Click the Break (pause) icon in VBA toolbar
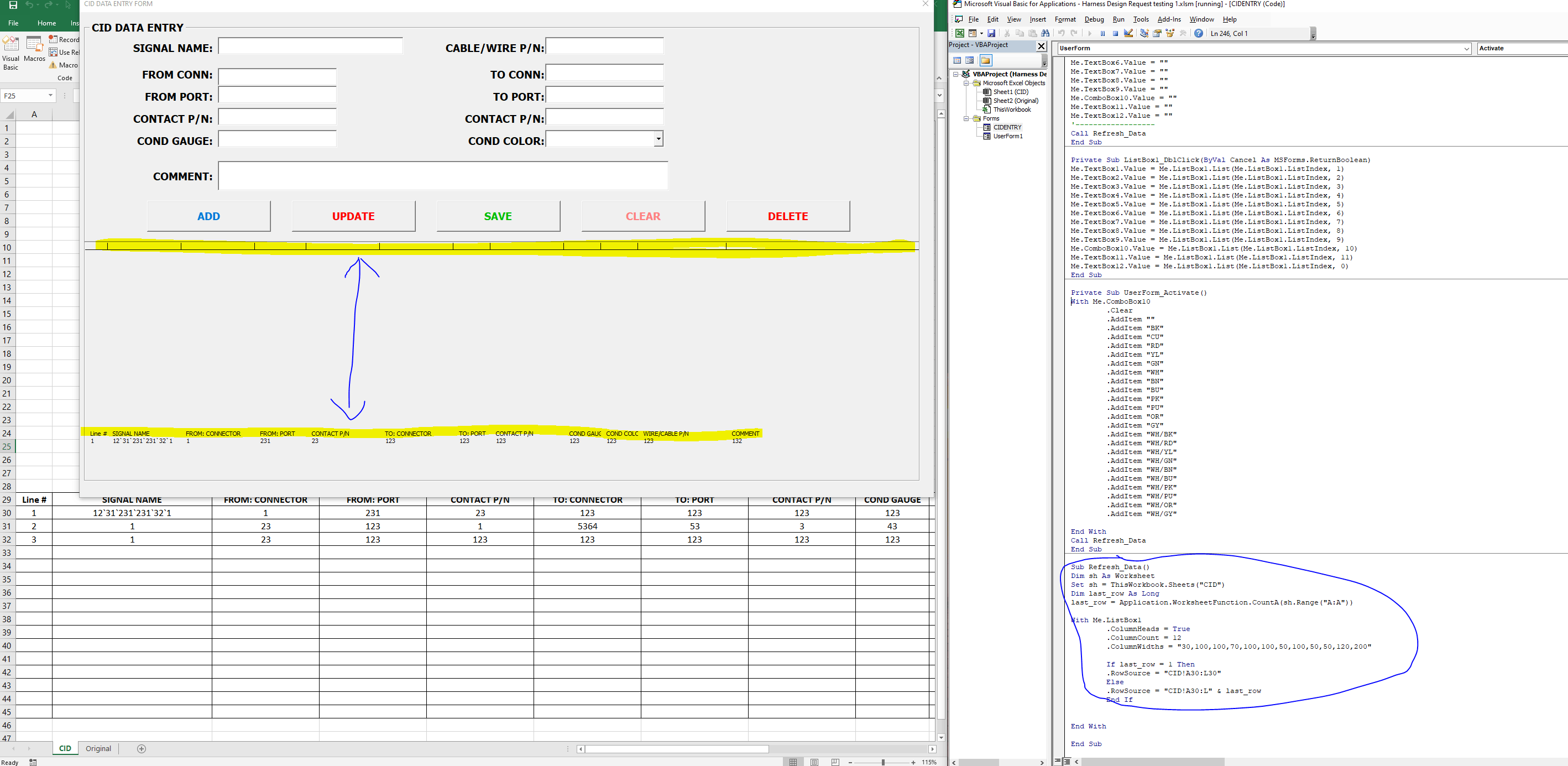1568x766 pixels. [x=1103, y=34]
